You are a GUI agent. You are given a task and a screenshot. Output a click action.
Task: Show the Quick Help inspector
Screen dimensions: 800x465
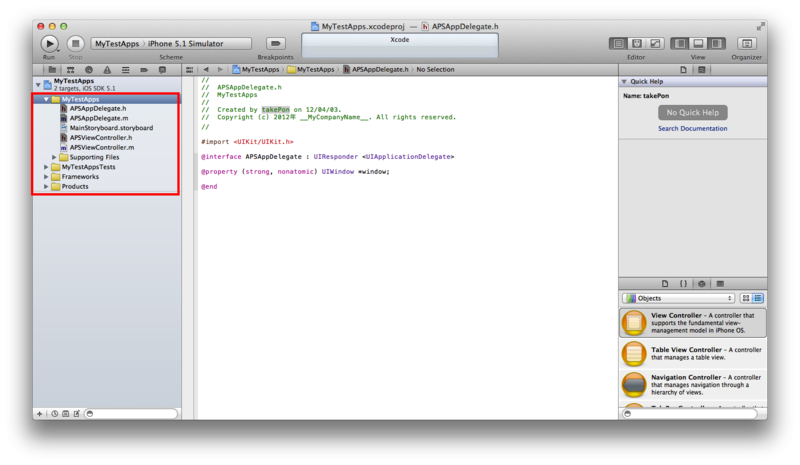coord(702,70)
